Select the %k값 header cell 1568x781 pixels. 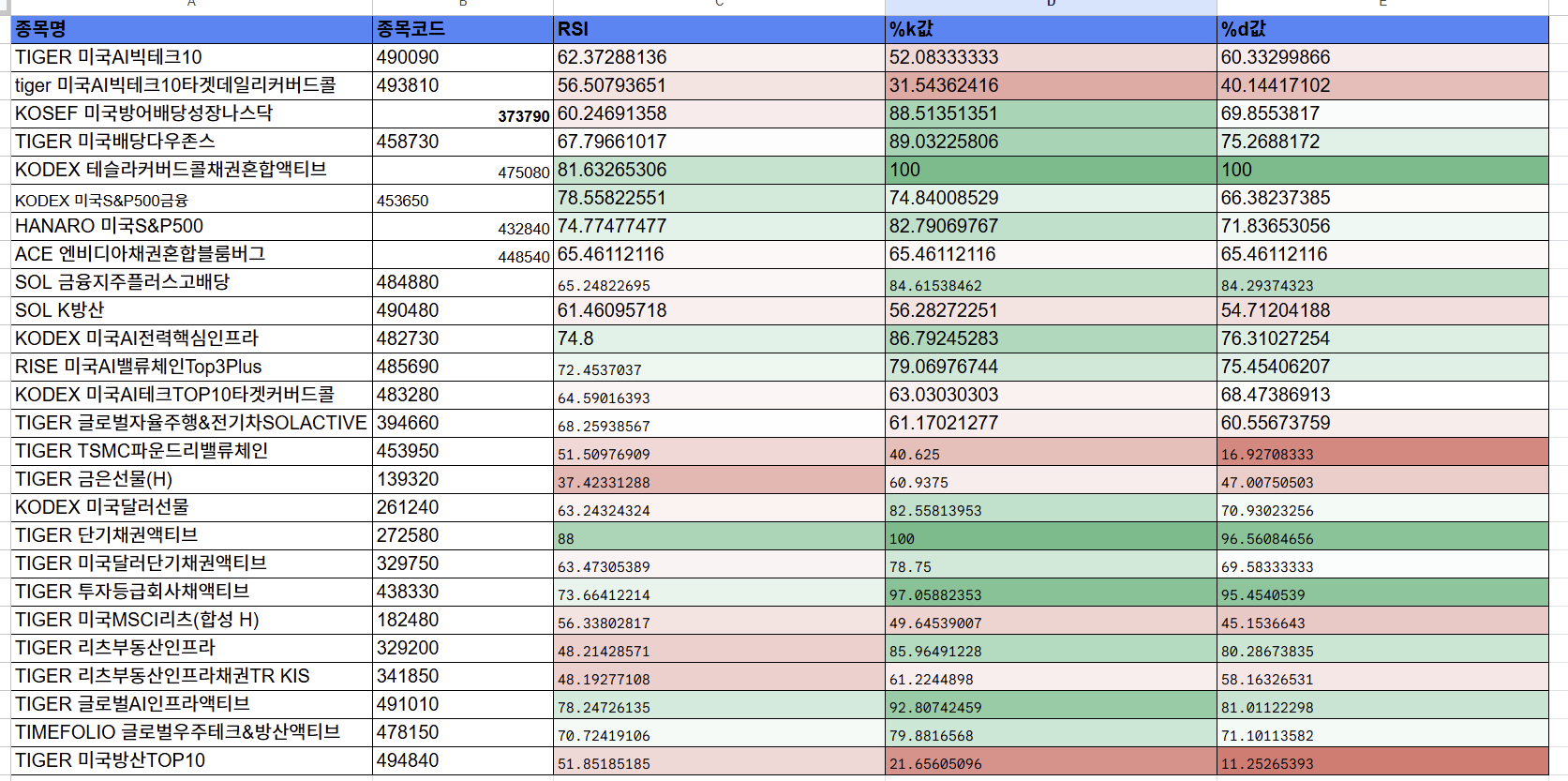(x=1051, y=29)
